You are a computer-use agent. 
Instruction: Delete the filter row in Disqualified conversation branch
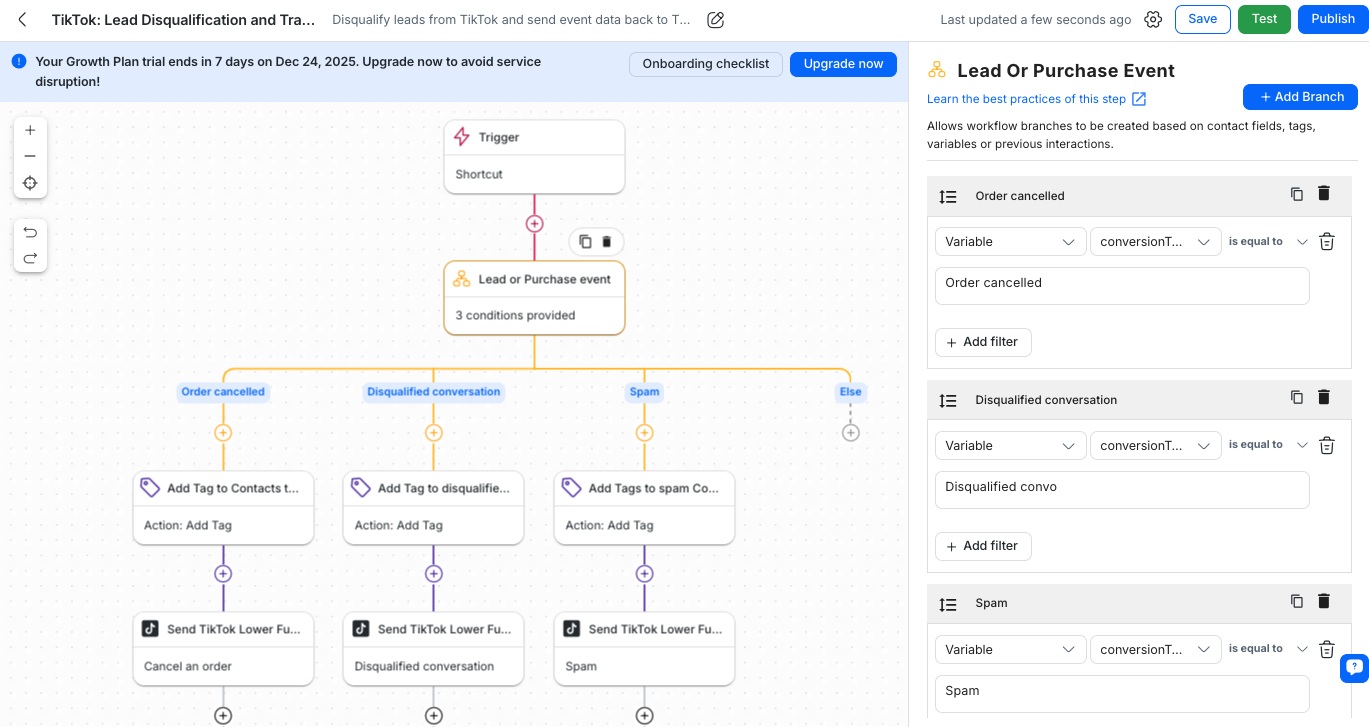pyautogui.click(x=1327, y=445)
